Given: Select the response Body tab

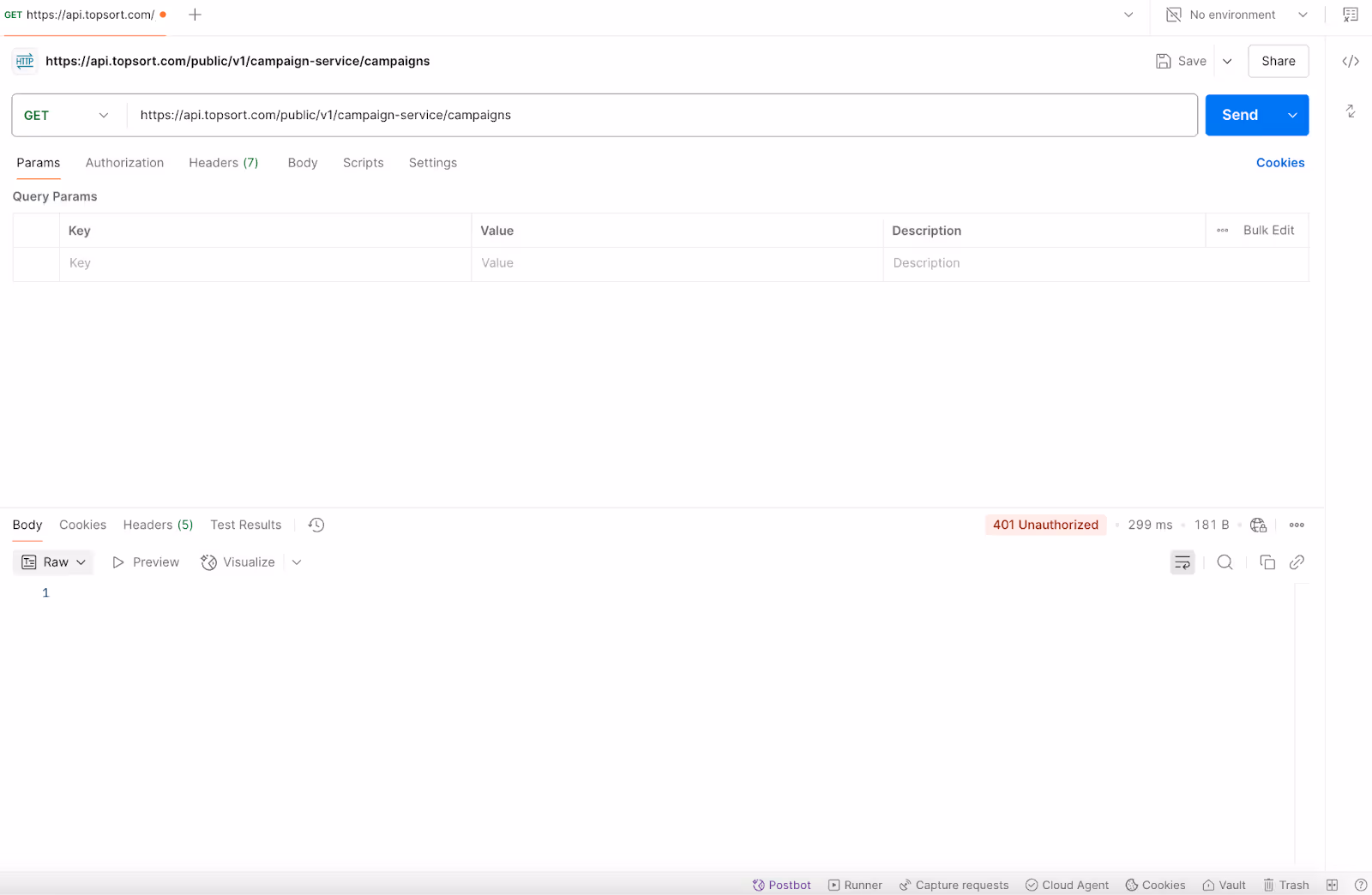Looking at the screenshot, I should tap(27, 525).
